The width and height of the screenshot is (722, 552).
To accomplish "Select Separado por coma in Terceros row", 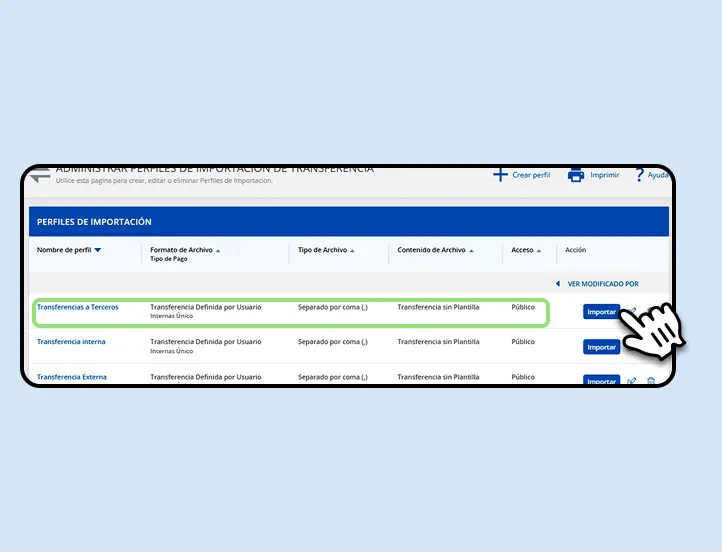I will point(332,307).
